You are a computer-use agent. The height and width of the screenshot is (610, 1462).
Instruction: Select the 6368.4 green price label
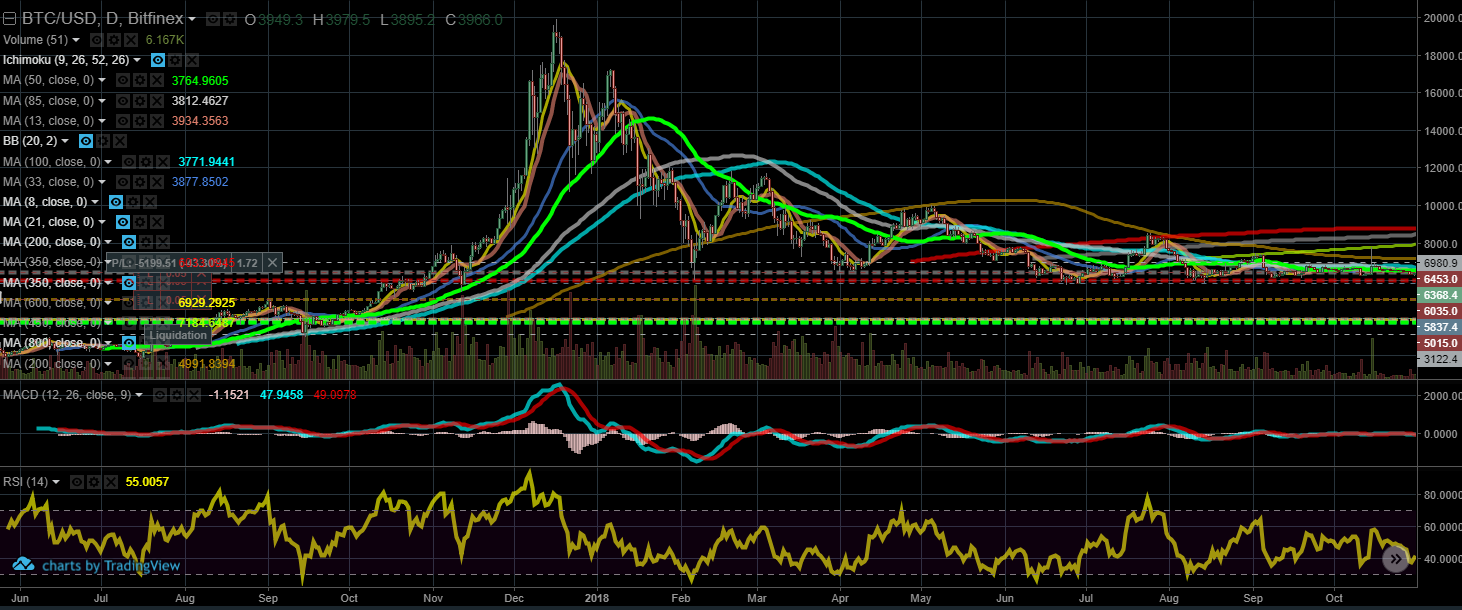coord(1441,295)
